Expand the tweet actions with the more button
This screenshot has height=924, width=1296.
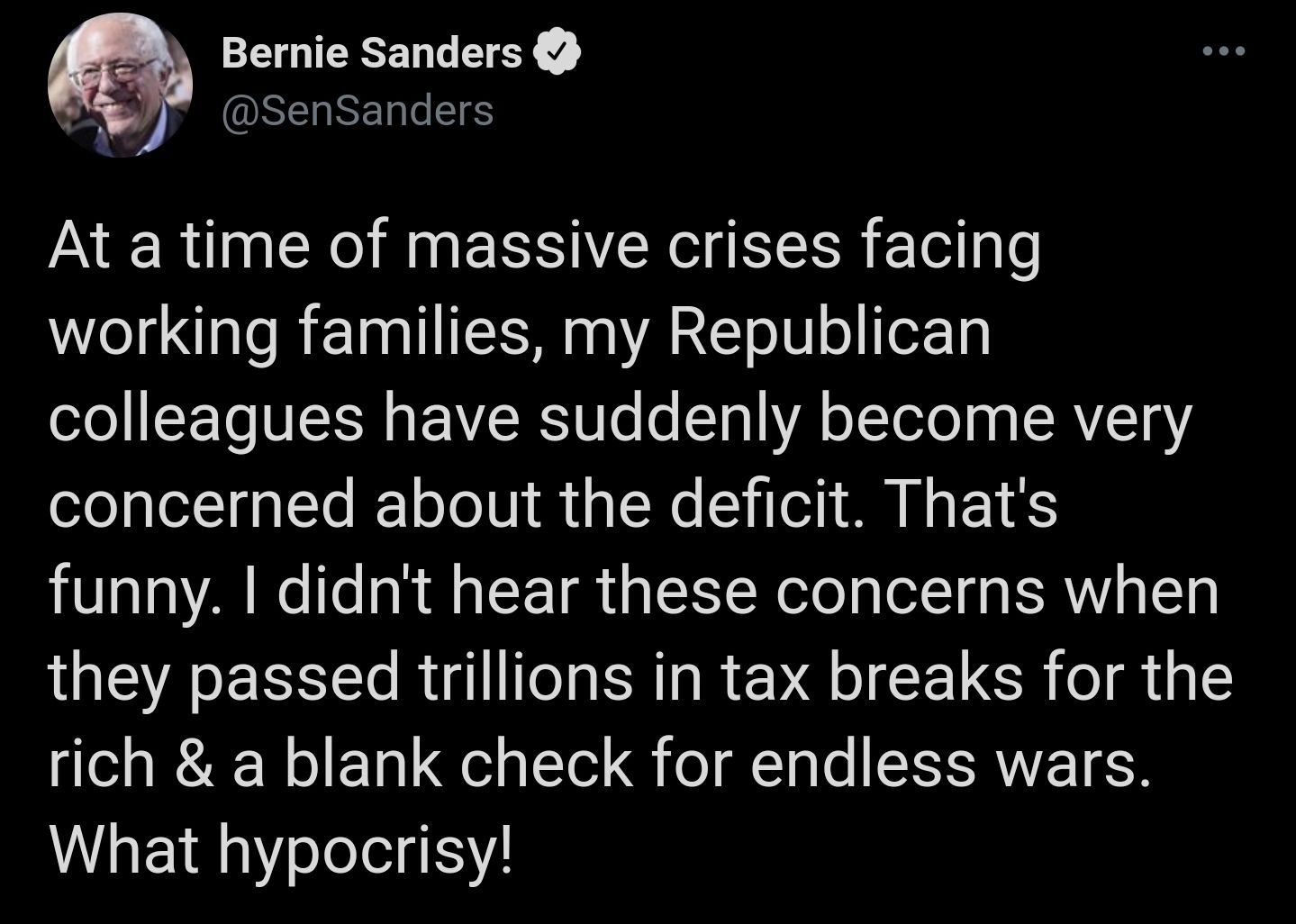click(1222, 51)
